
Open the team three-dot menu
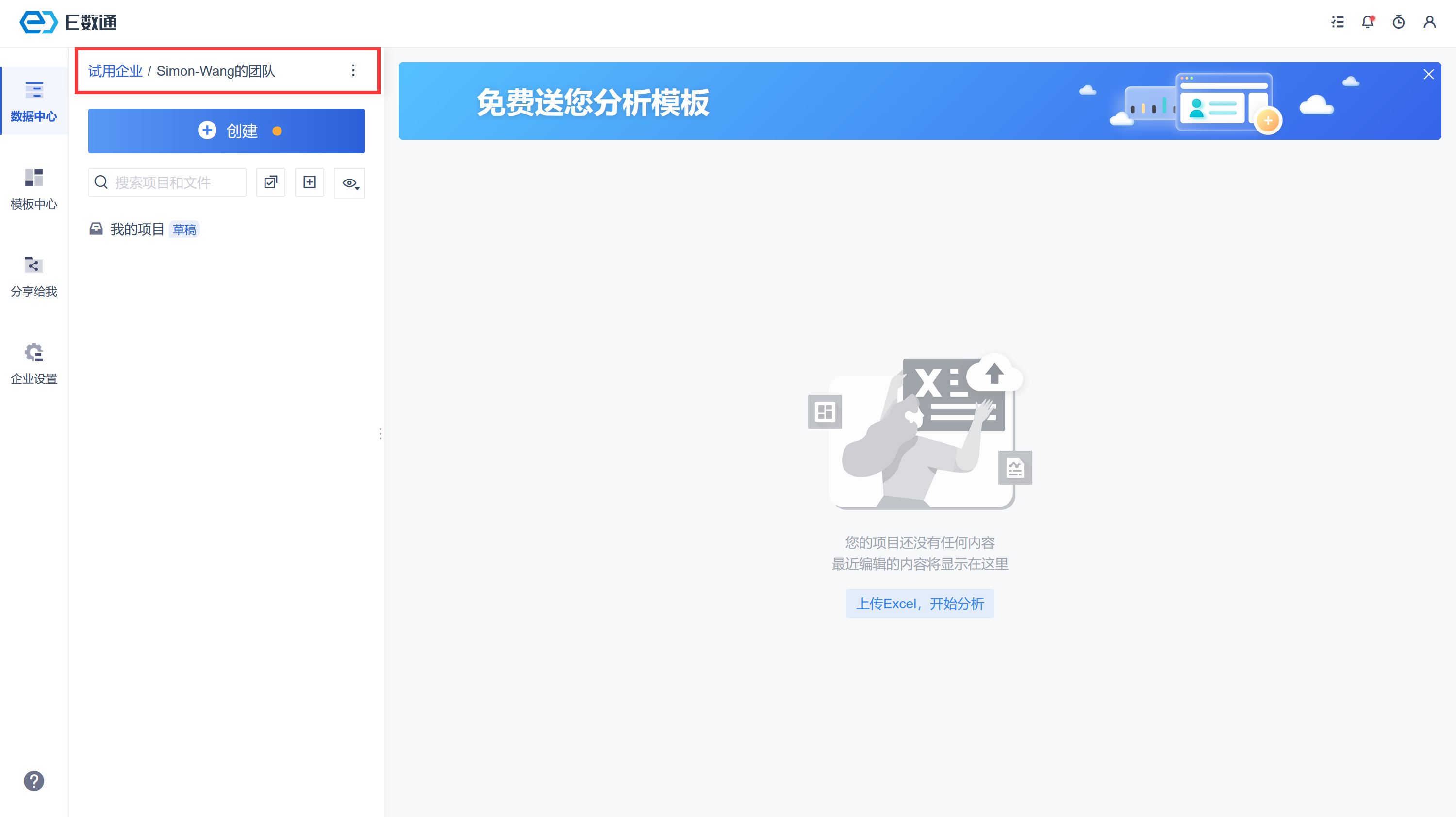coord(353,71)
